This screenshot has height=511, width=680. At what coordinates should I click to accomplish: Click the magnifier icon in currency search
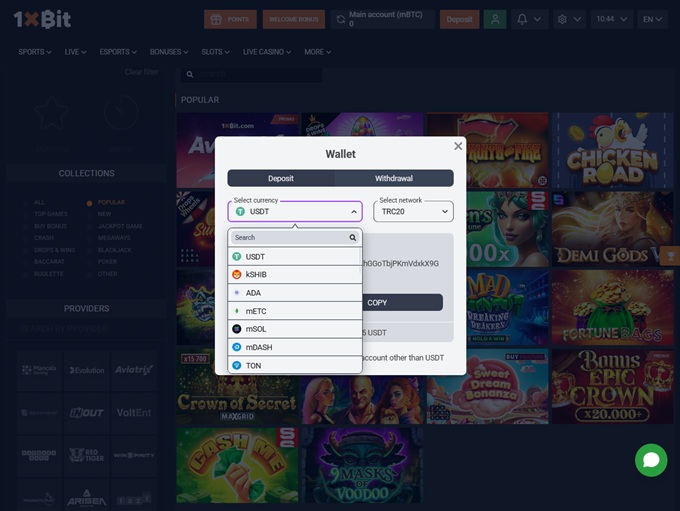(x=353, y=238)
